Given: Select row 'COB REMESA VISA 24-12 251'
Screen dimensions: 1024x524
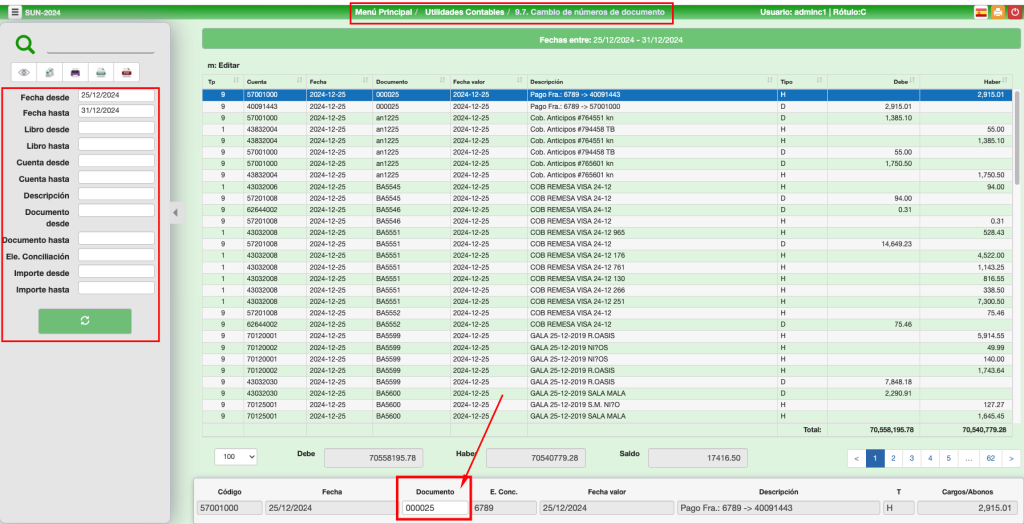Looking at the screenshot, I should [607, 301].
